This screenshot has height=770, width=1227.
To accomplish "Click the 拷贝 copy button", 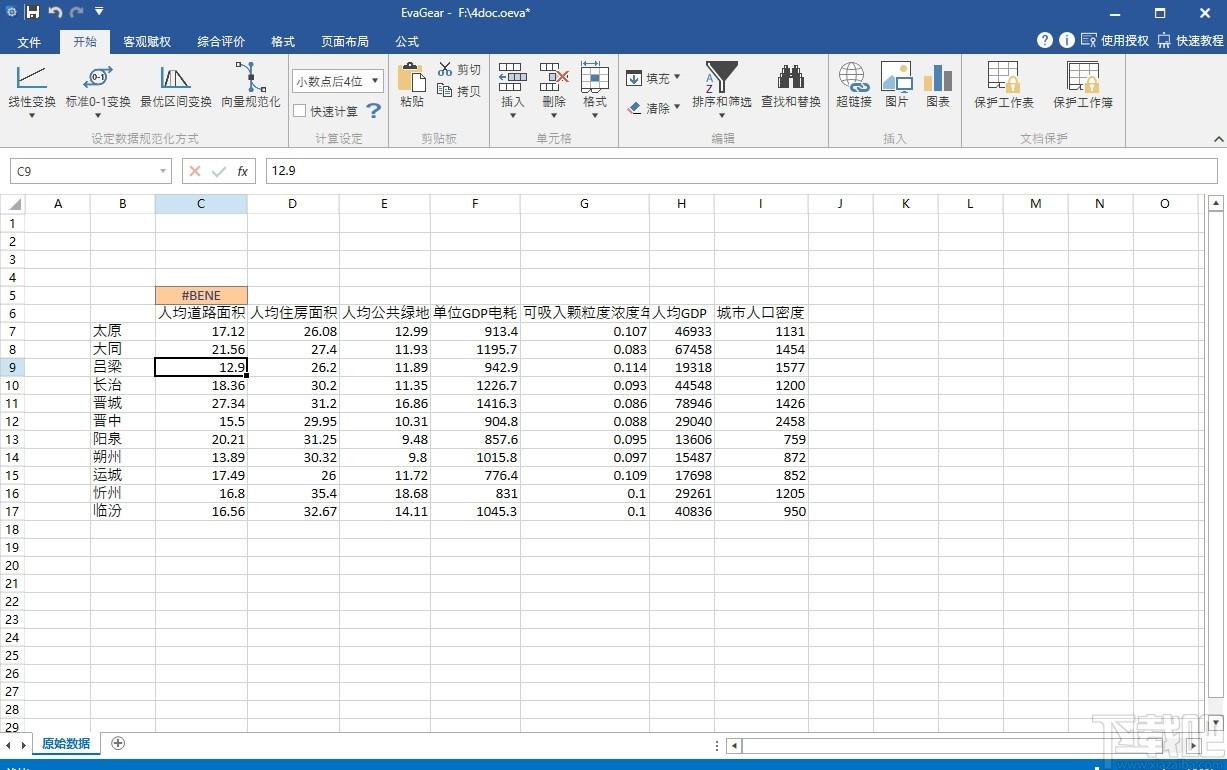I will tap(459, 91).
